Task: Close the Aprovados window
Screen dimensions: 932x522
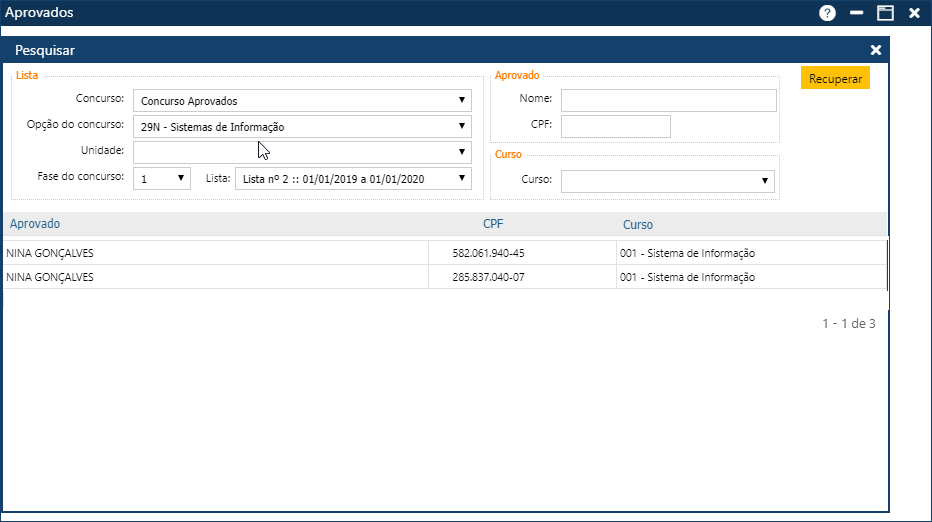Action: pos(914,13)
